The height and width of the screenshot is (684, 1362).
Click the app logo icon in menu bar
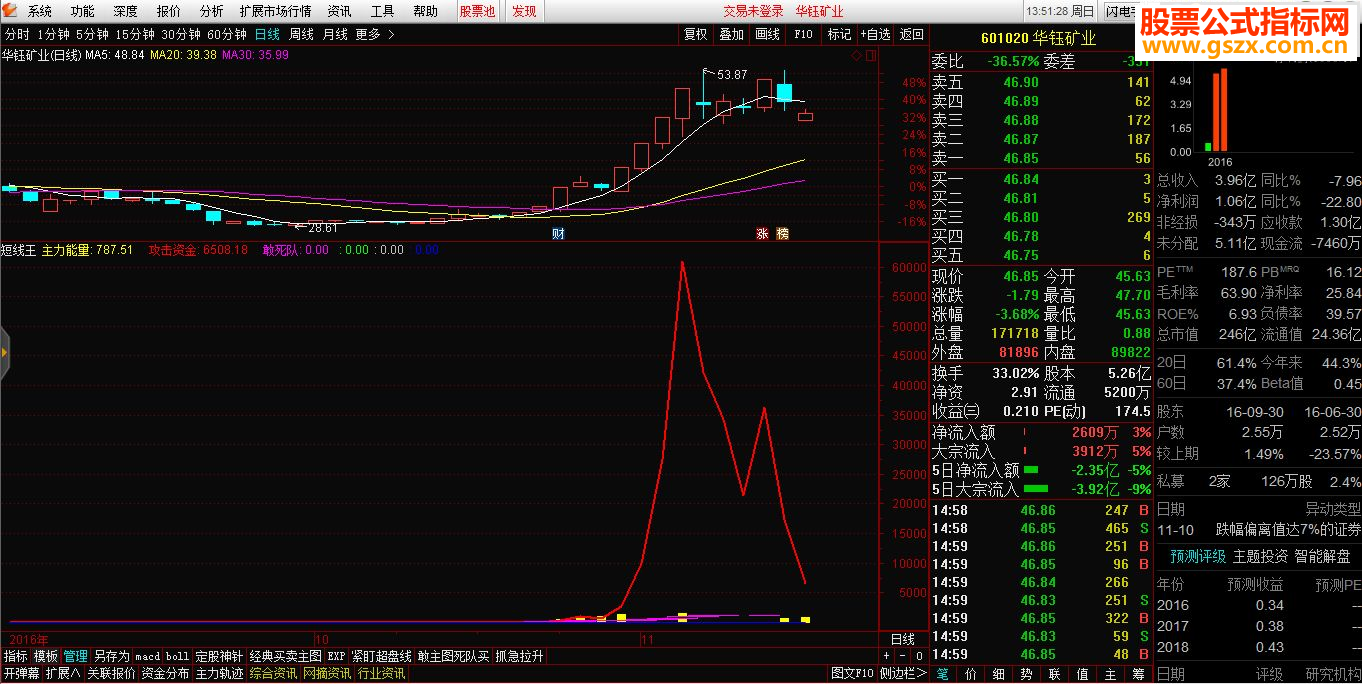pyautogui.click(x=10, y=11)
